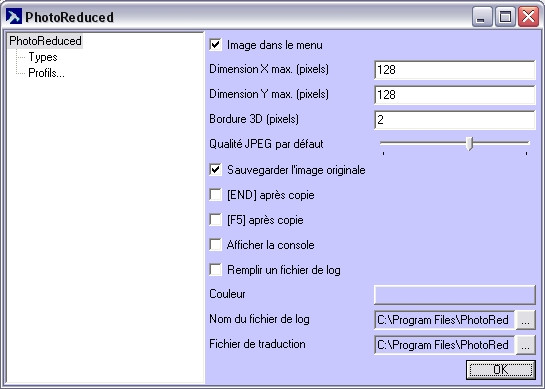
Task: Enable [END] après copie checkbox
Action: [215, 195]
